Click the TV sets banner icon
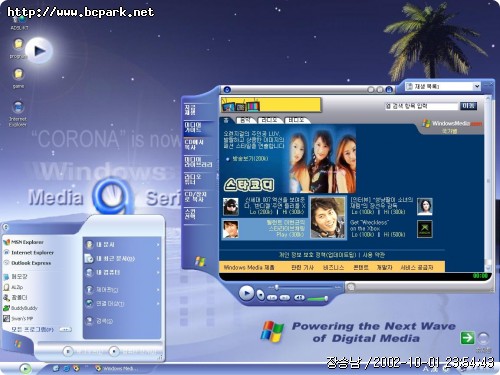This screenshot has width=500, height=375. point(241,105)
